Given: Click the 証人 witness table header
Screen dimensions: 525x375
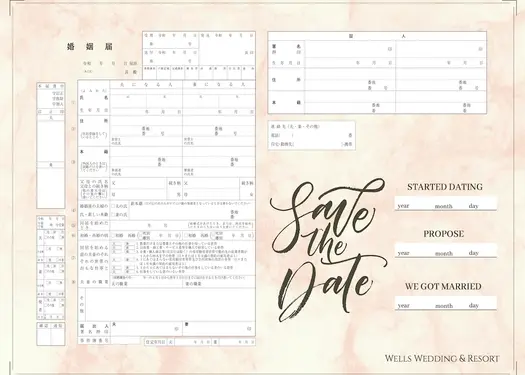Looking at the screenshot, I should pos(377,36).
